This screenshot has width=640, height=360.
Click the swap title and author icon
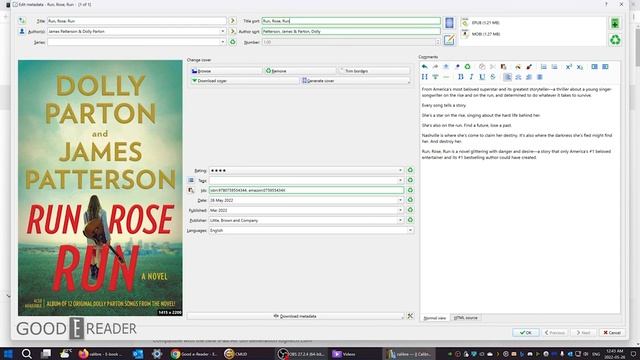22,20
